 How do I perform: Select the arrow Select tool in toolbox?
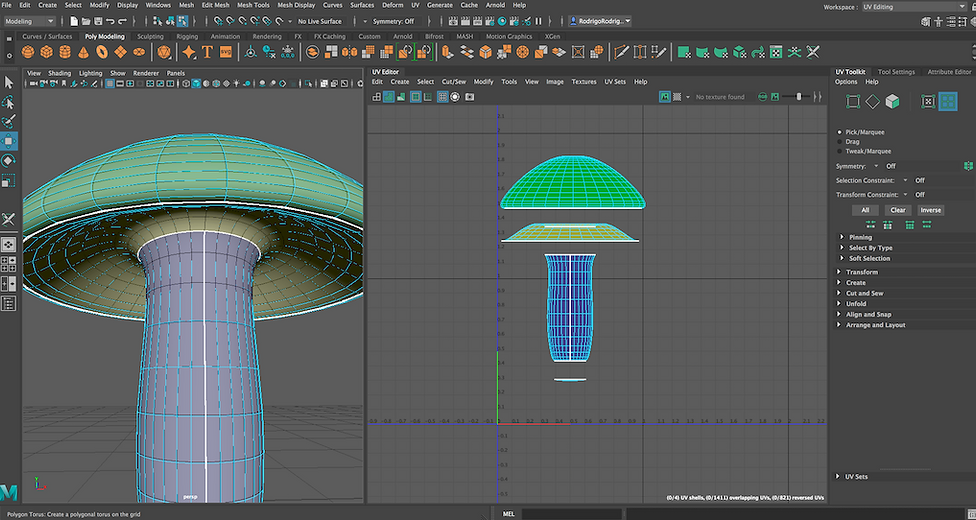click(9, 82)
